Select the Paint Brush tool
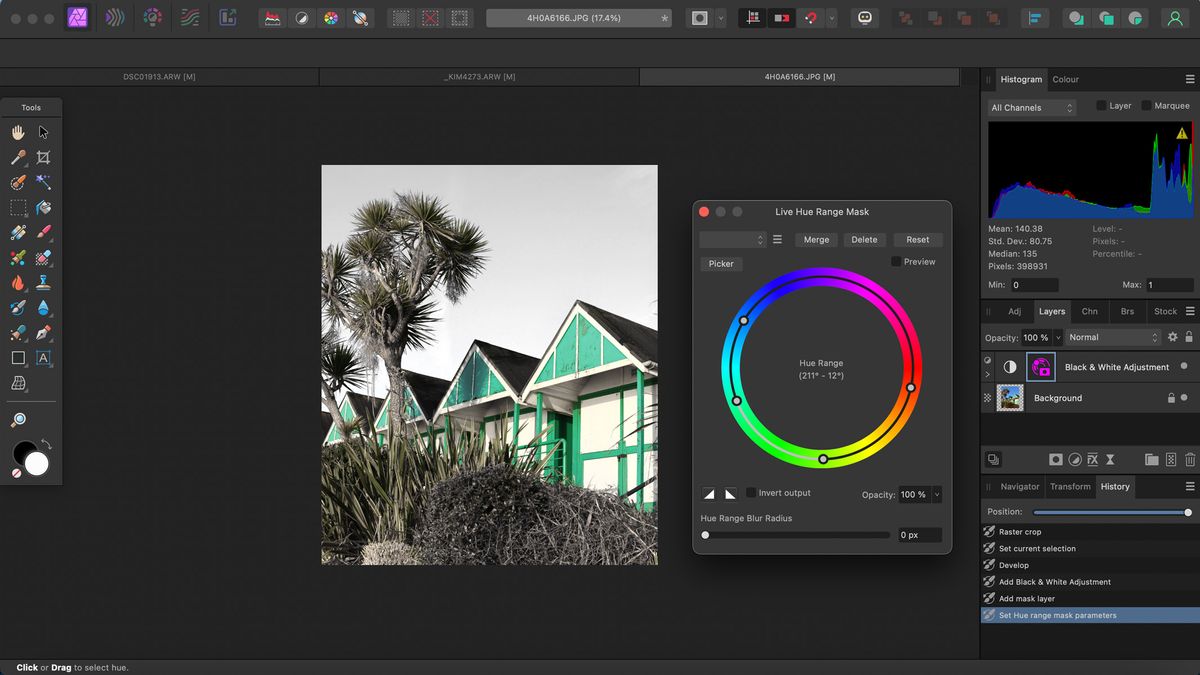This screenshot has width=1200, height=675. click(44, 232)
